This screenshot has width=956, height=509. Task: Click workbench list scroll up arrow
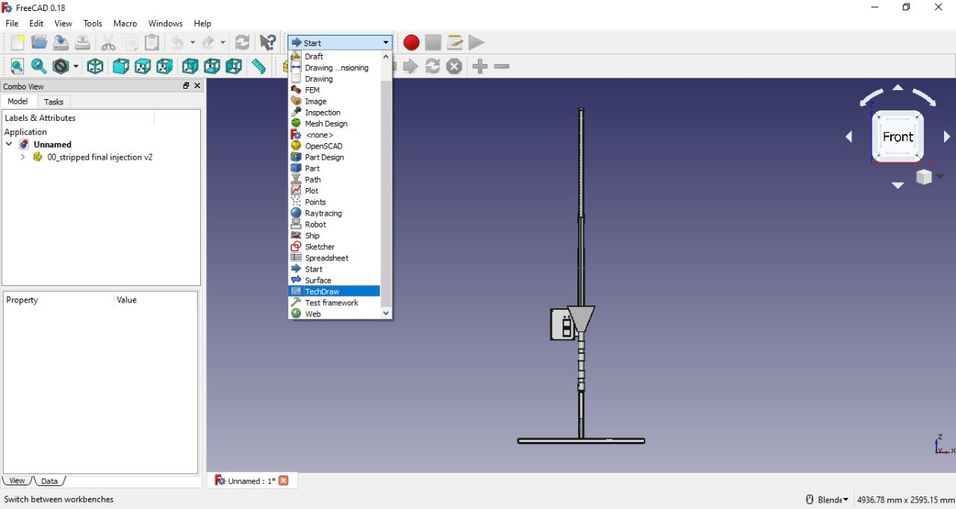click(x=386, y=57)
